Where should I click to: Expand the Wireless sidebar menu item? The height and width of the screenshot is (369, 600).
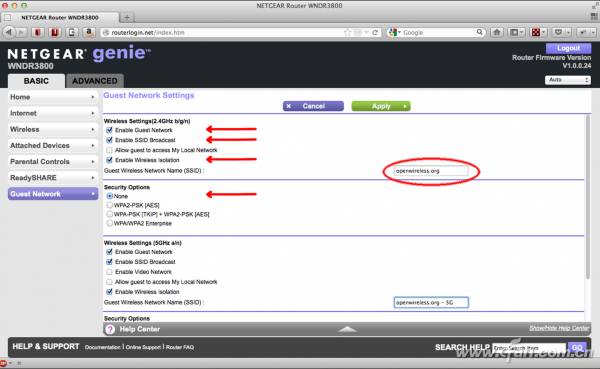[x=52, y=129]
